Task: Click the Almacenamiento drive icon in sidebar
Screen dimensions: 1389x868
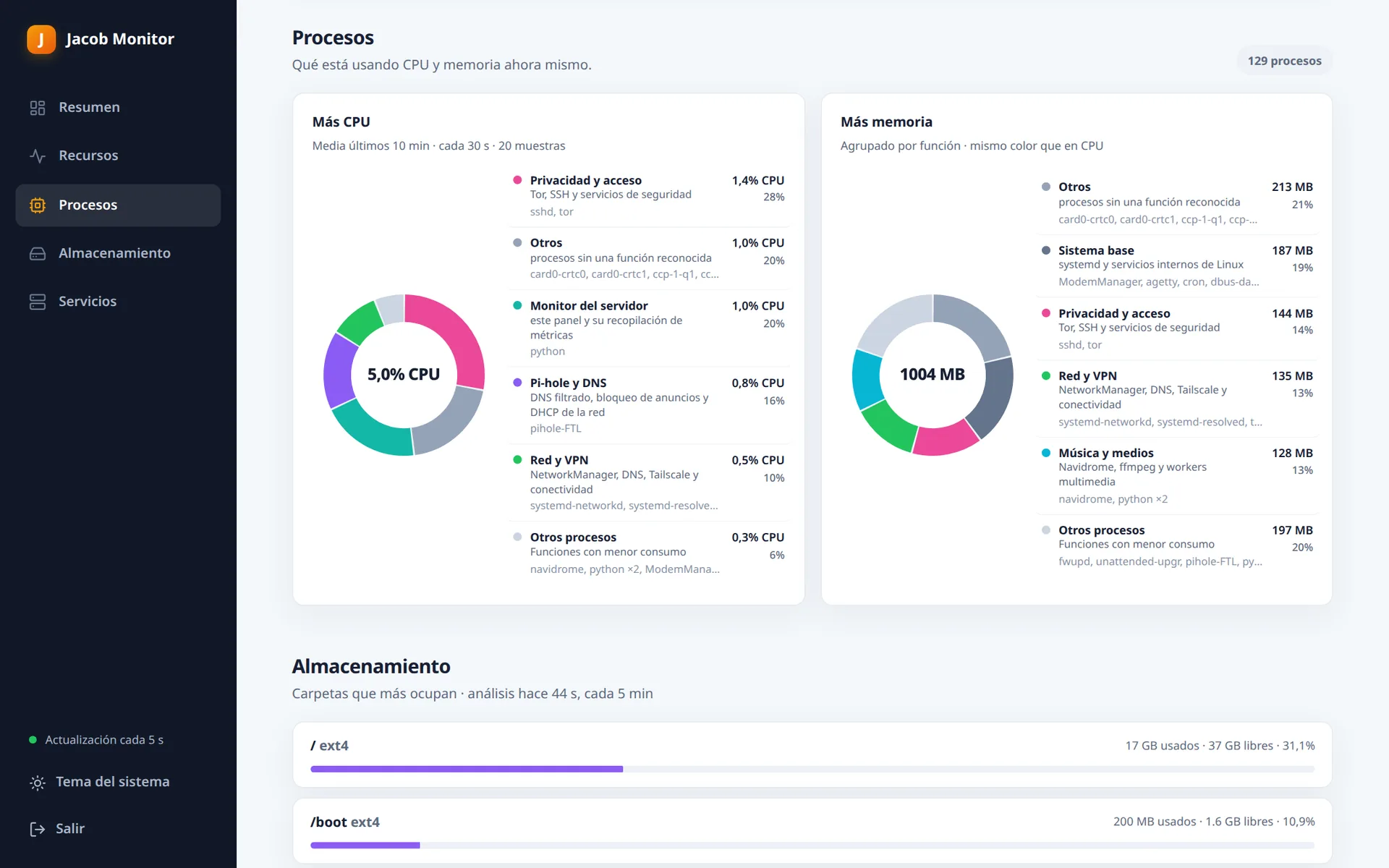Action: click(x=38, y=254)
